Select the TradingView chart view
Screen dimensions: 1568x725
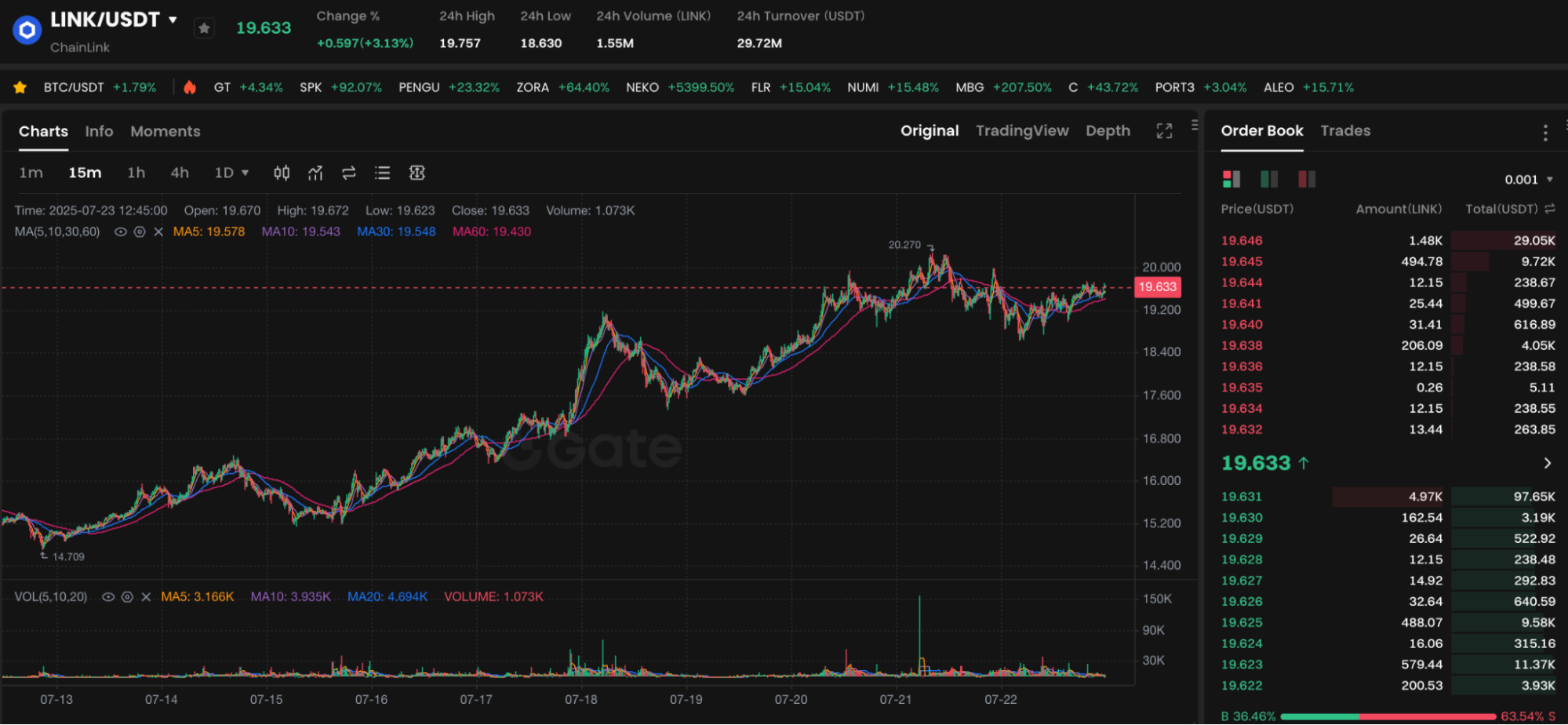(x=1022, y=130)
